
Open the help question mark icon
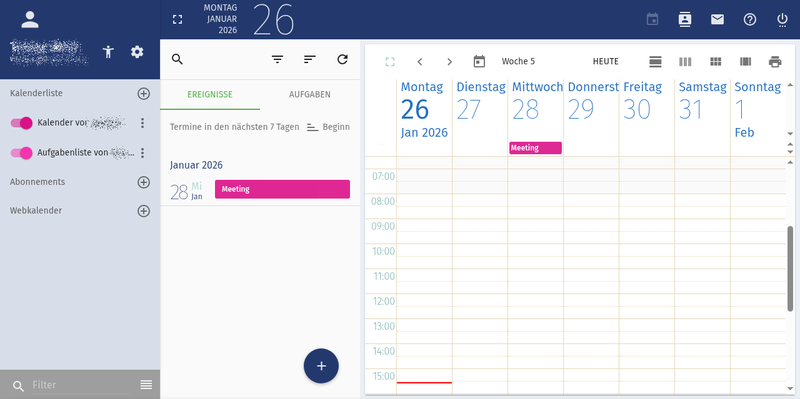click(x=749, y=19)
